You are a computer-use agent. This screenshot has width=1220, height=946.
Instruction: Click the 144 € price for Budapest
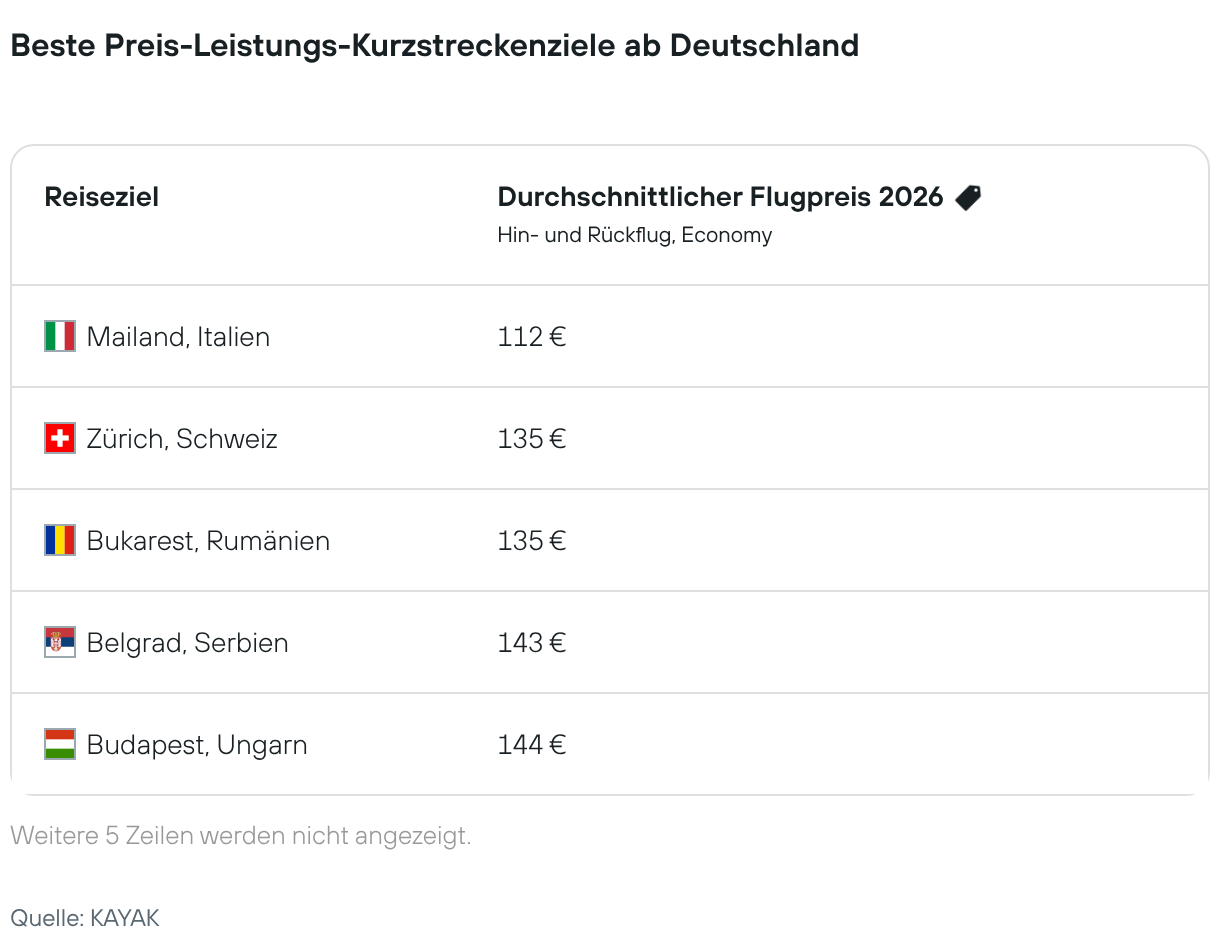point(531,745)
